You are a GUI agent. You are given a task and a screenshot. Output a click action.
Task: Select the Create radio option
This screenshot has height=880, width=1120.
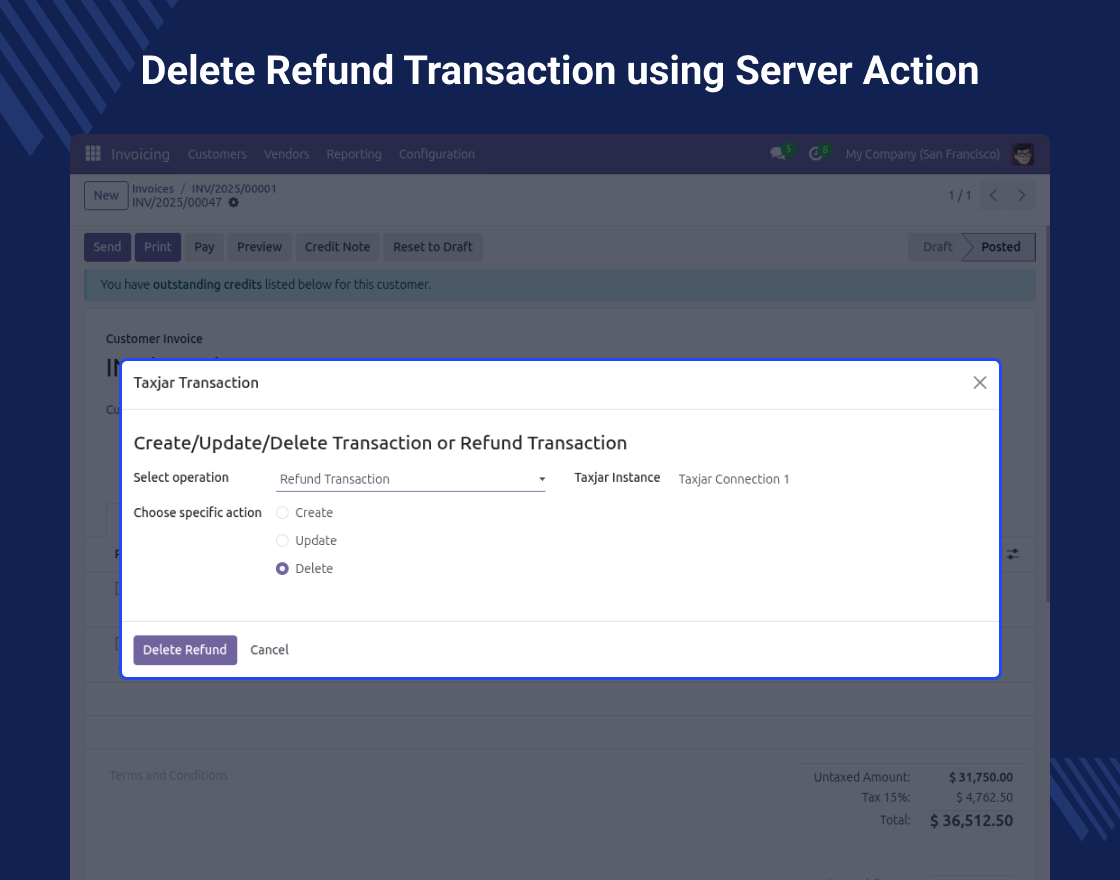(282, 513)
